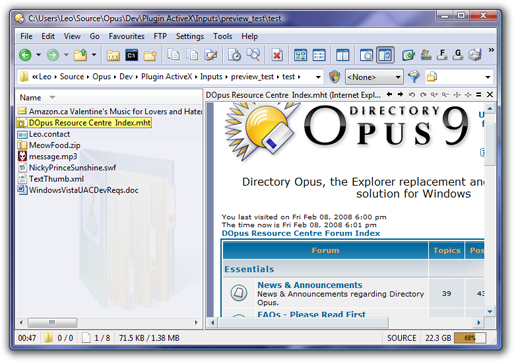514x362 pixels.
Task: Click the drive icon labeled F
Action: [442, 55]
